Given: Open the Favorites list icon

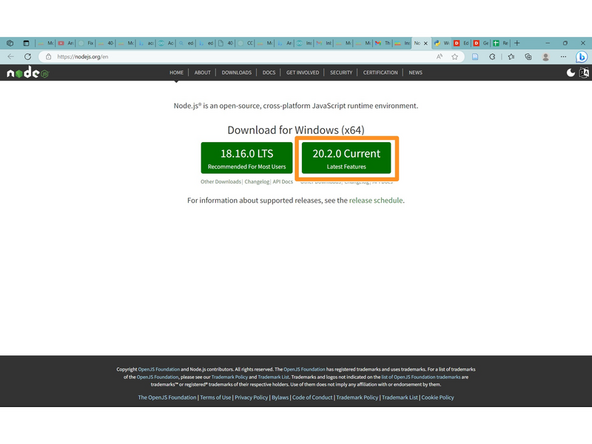Looking at the screenshot, I should click(x=511, y=57).
